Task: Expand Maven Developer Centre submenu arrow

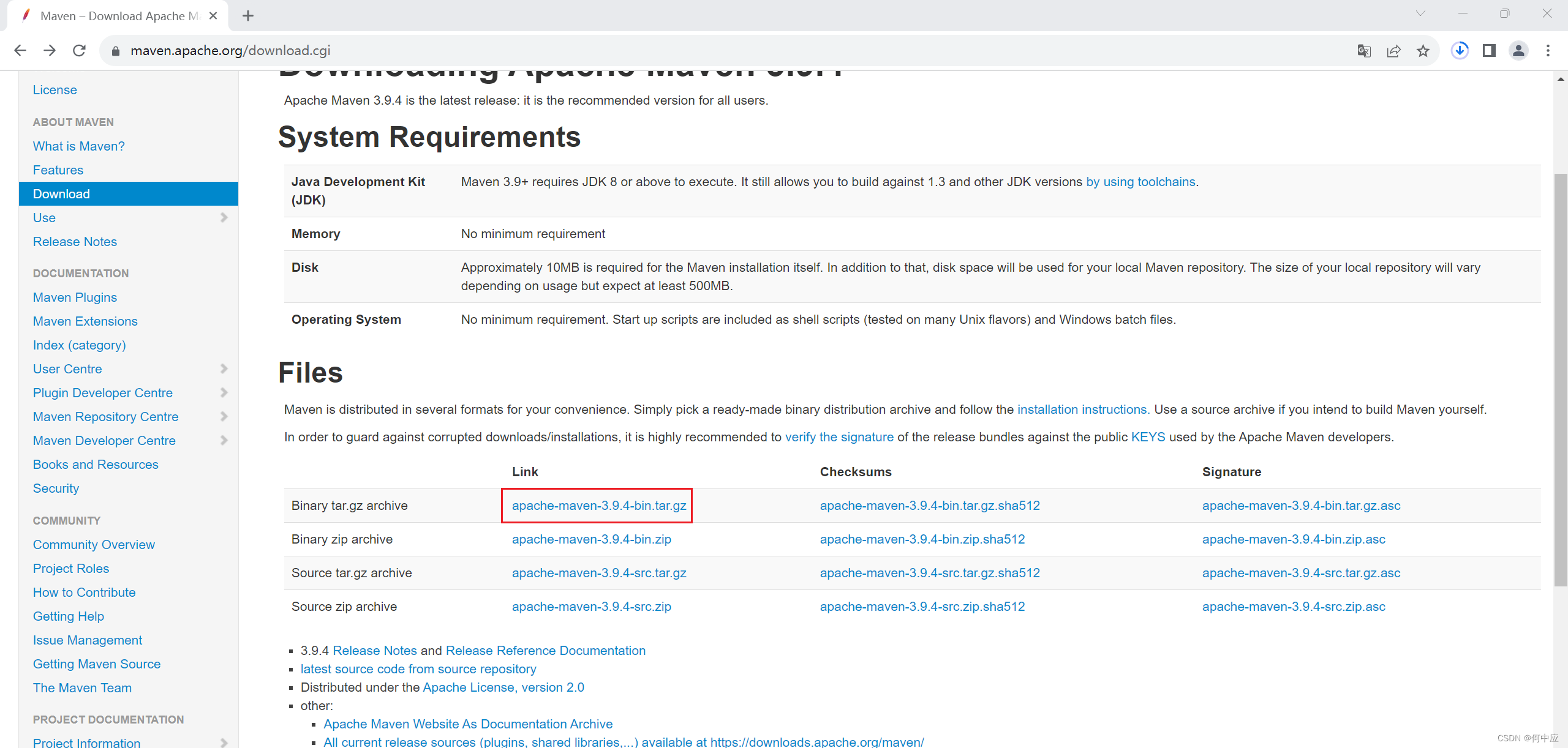Action: point(224,440)
